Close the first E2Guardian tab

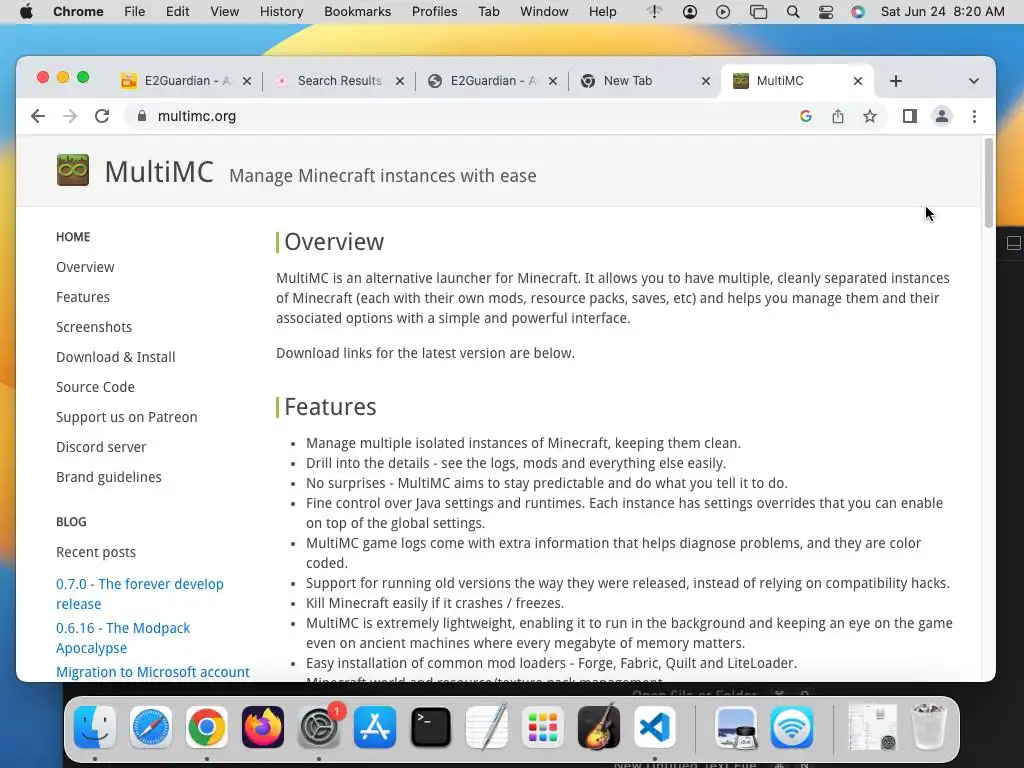click(x=247, y=81)
